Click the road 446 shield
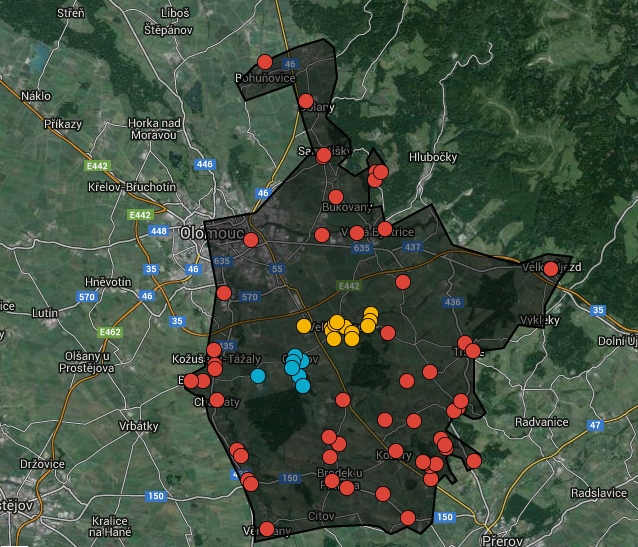638x547 pixels. pos(206,164)
